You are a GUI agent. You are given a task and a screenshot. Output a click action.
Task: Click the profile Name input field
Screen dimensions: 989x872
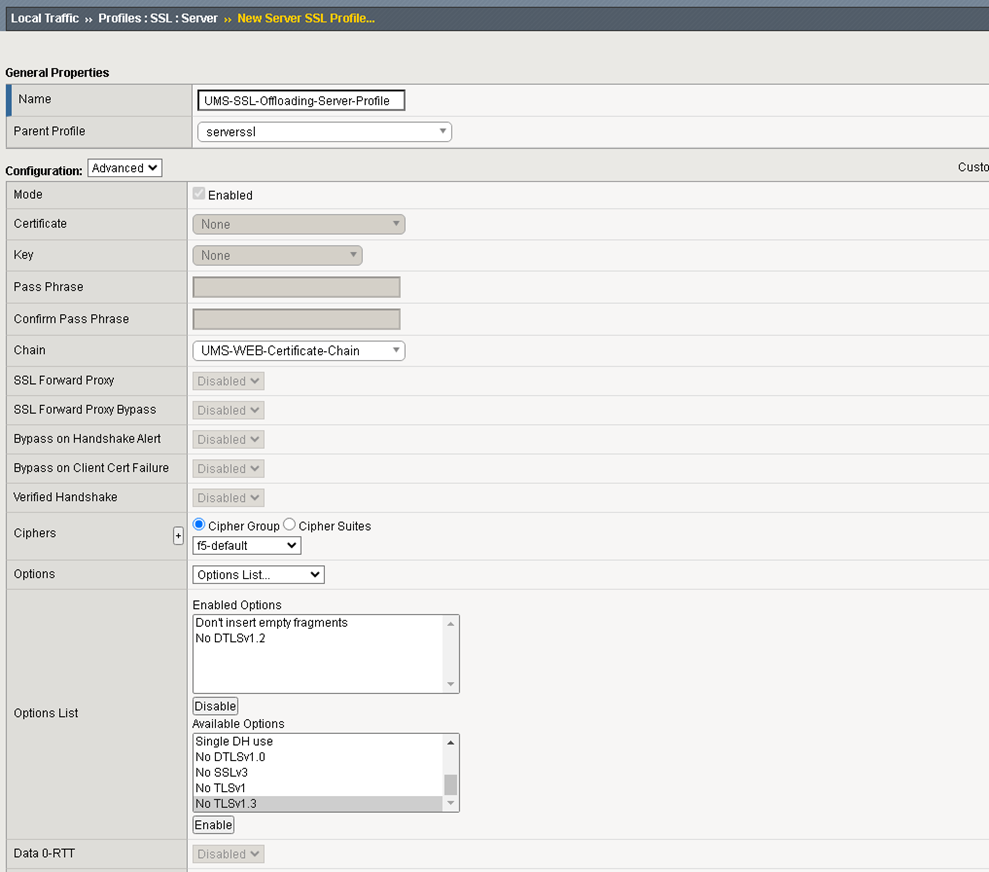[300, 100]
